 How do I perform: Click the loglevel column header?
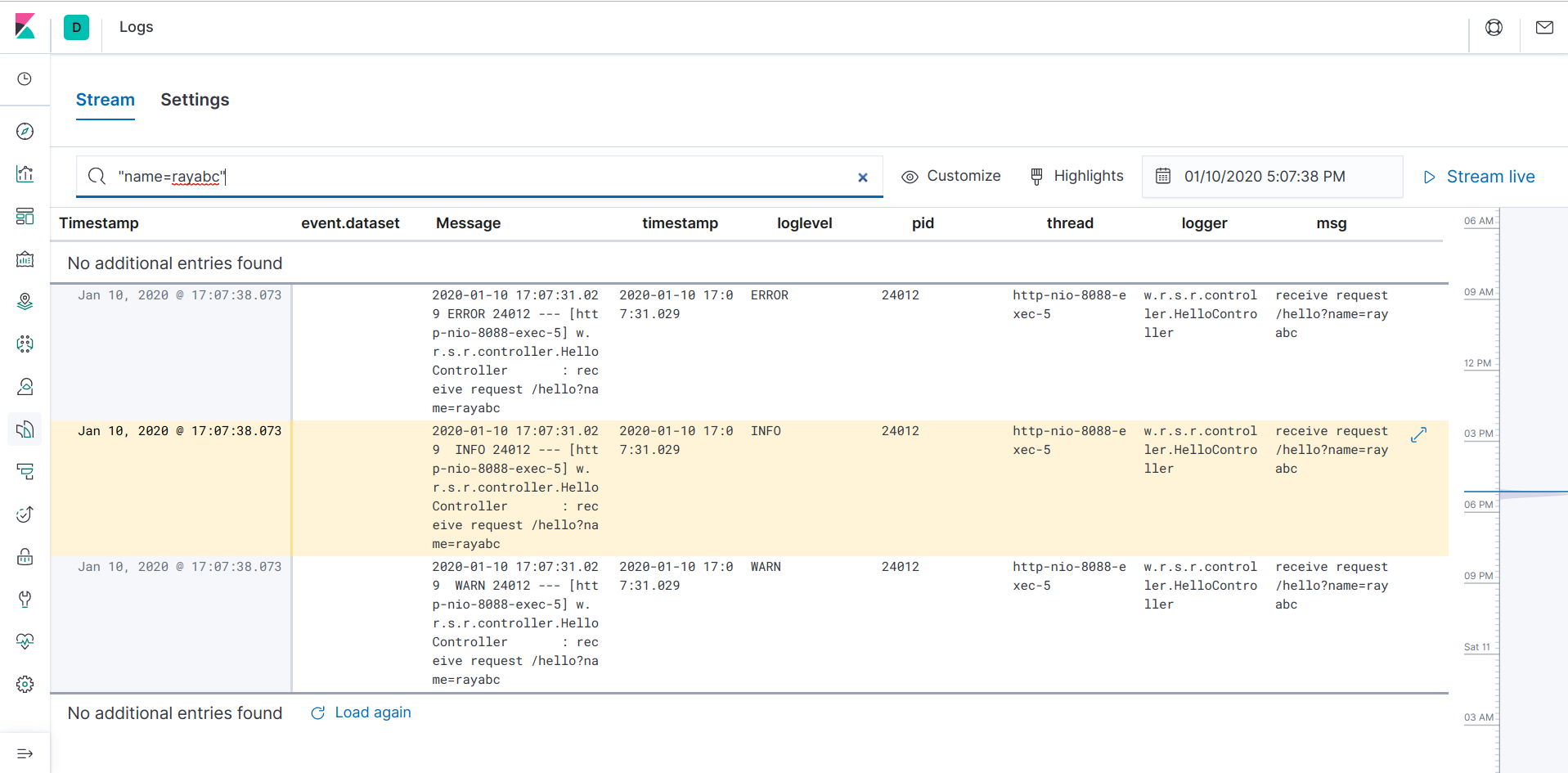coord(805,223)
